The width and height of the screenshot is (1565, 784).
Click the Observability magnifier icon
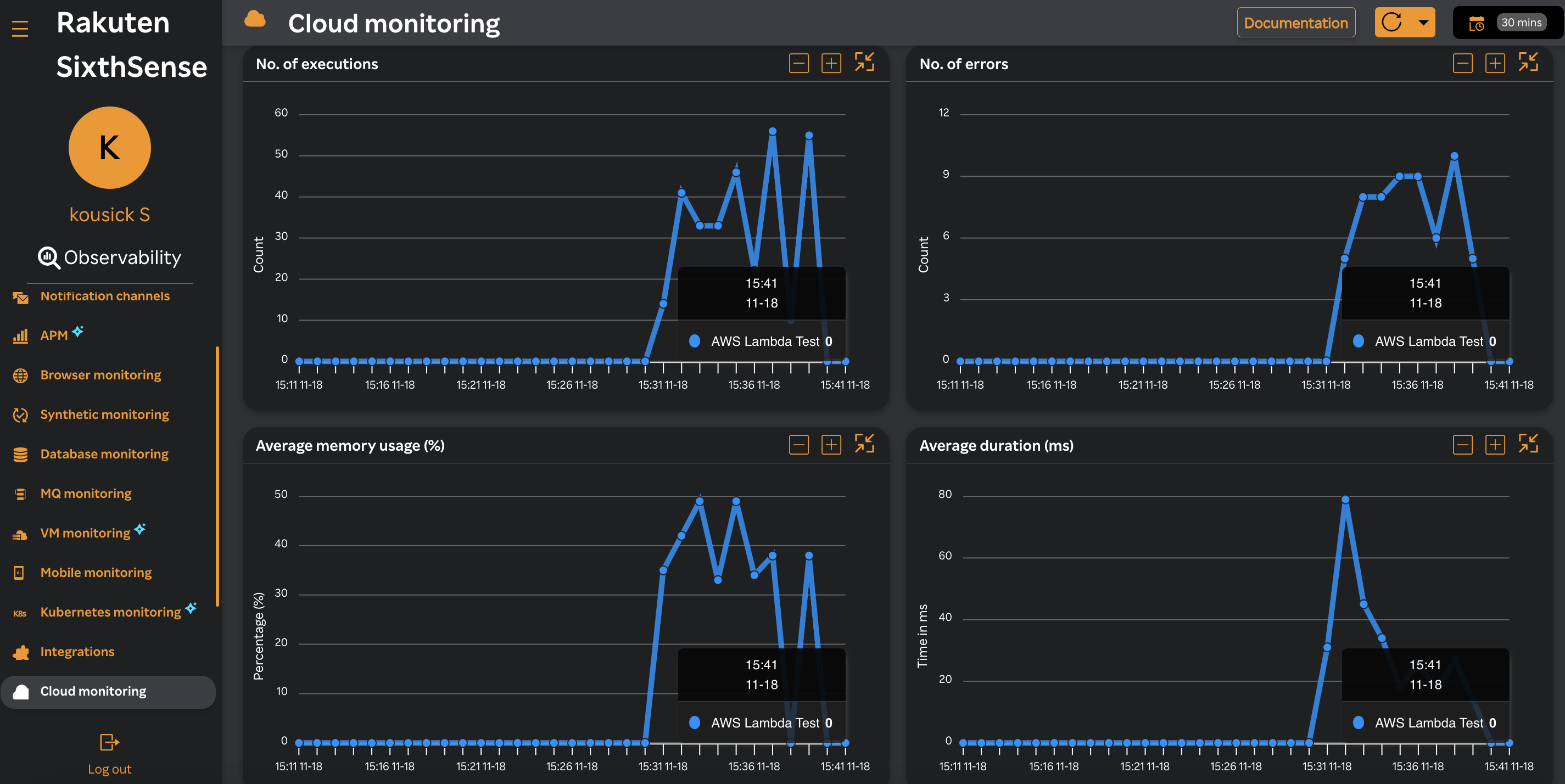point(49,257)
